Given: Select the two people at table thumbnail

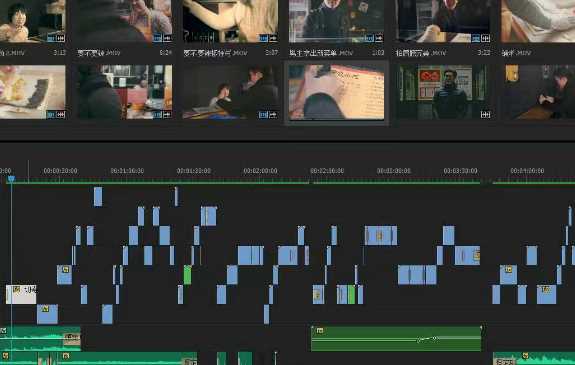Looking at the screenshot, I should (230, 92).
